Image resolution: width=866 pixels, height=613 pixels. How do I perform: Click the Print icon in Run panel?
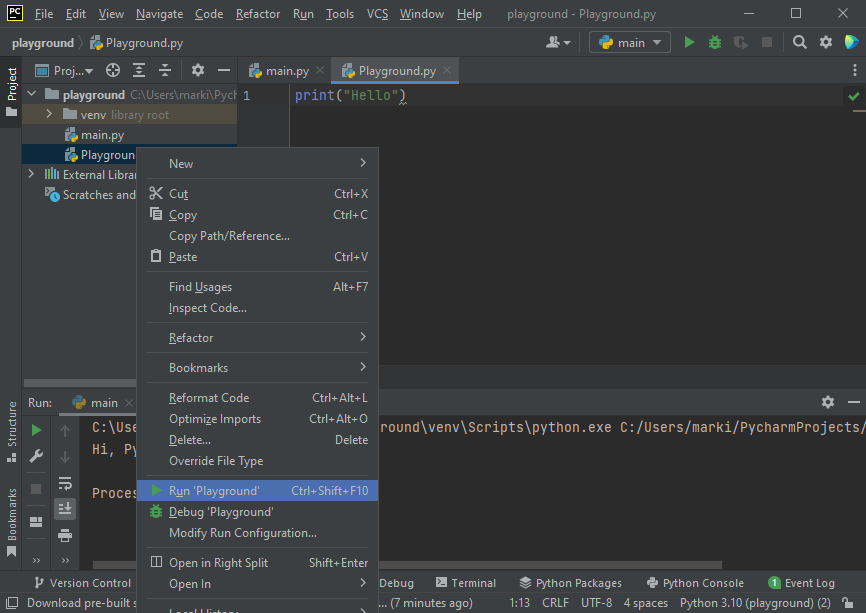tap(65, 536)
